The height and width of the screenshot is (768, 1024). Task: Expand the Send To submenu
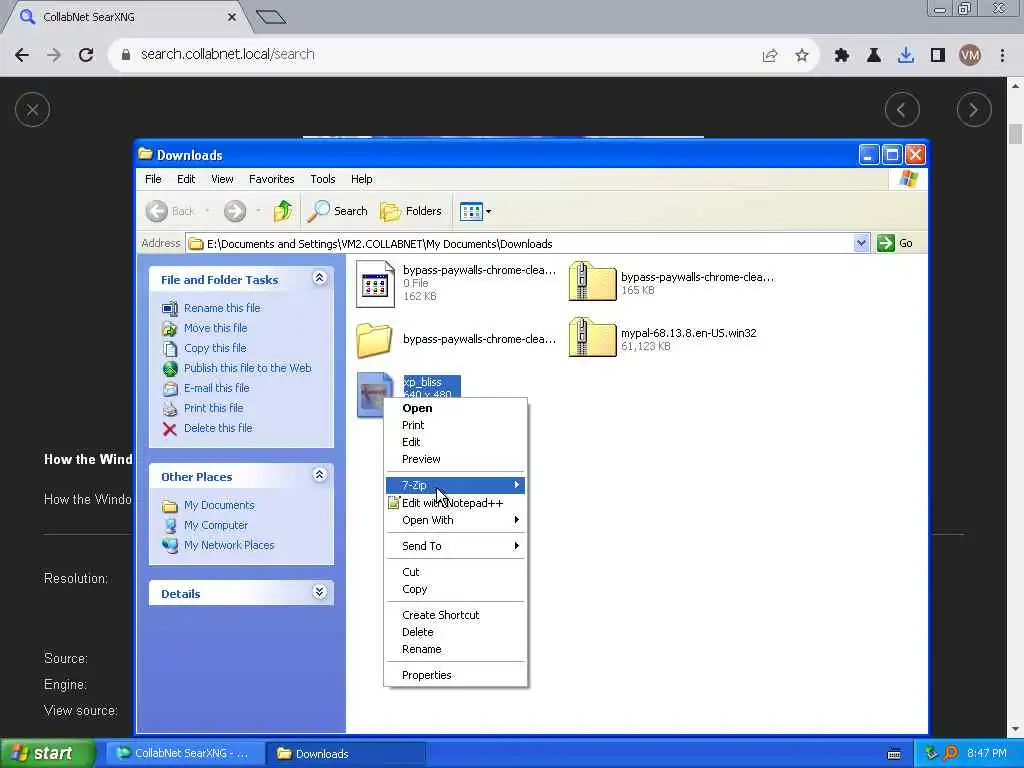click(x=455, y=546)
